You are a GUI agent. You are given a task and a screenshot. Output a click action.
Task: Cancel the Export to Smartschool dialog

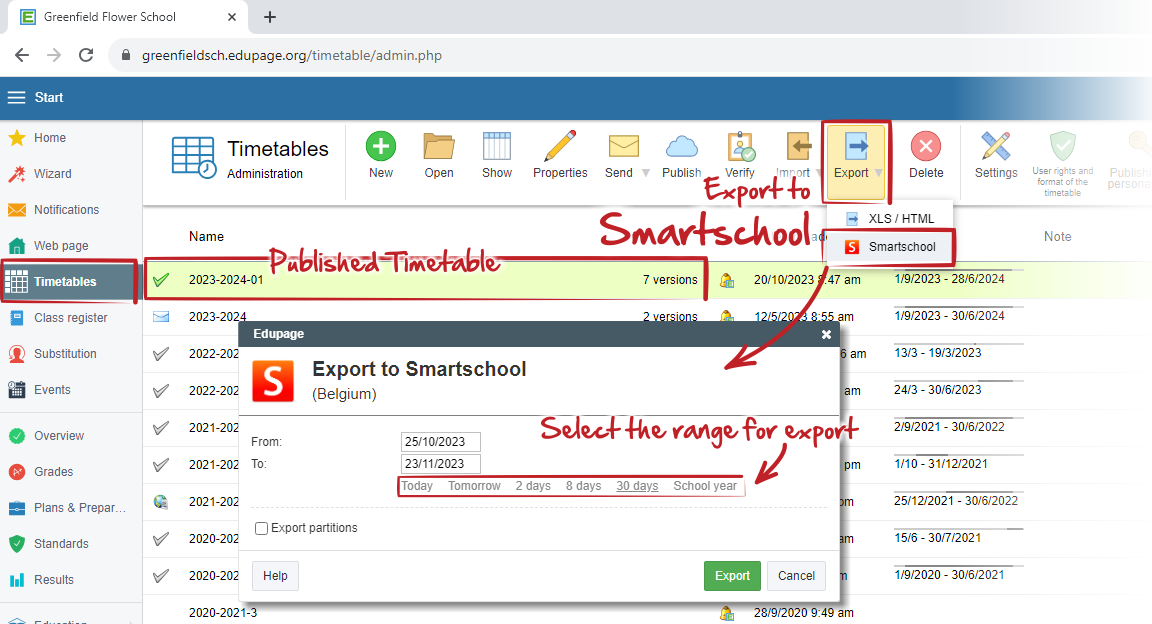pos(796,575)
